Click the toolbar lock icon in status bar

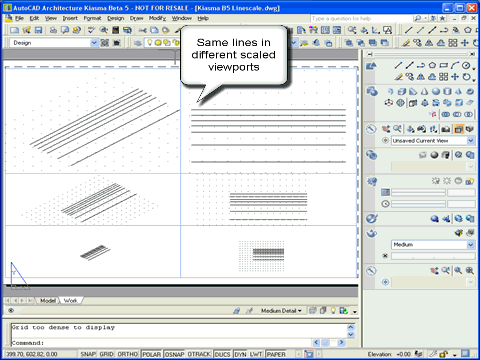pyautogui.click(x=443, y=354)
